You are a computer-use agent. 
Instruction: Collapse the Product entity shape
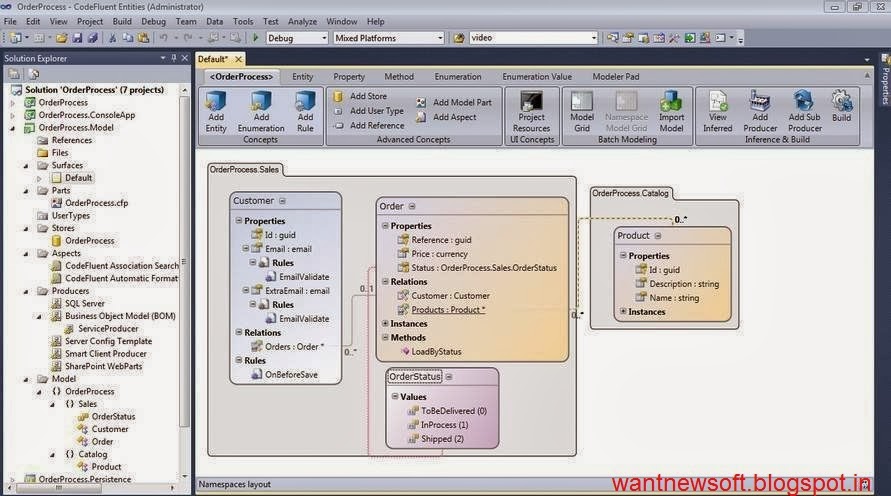[657, 236]
